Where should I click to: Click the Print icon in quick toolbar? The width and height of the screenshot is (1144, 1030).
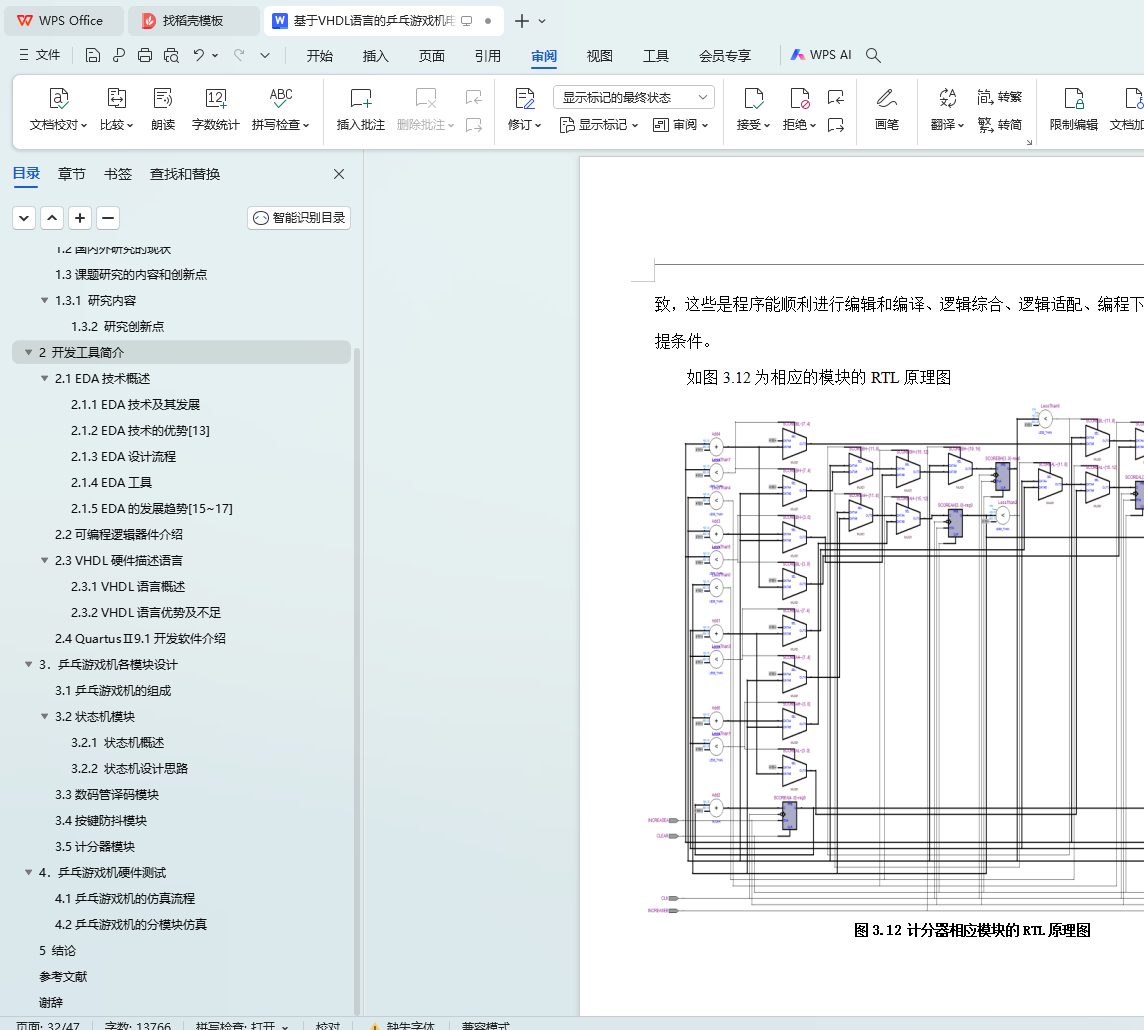144,55
